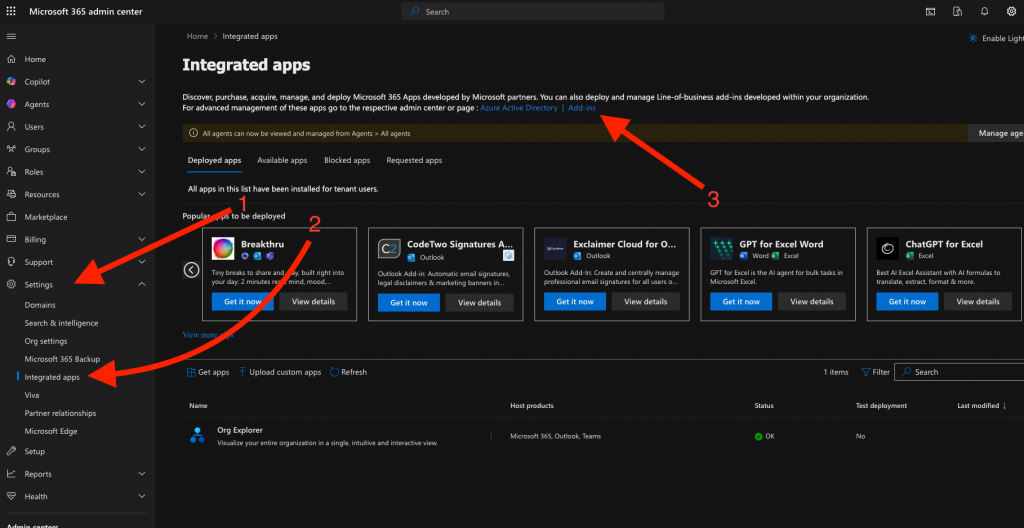Expand the Groups menu chevron

click(142, 149)
